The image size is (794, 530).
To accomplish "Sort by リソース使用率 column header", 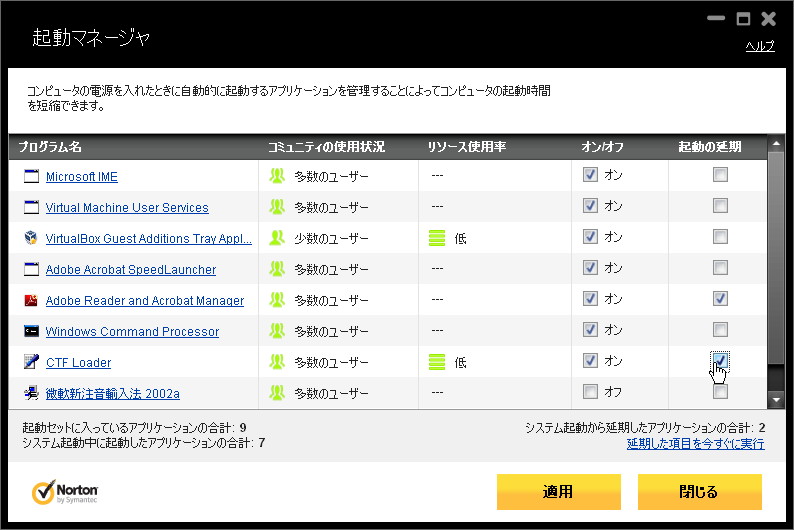I will pyautogui.click(x=466, y=147).
